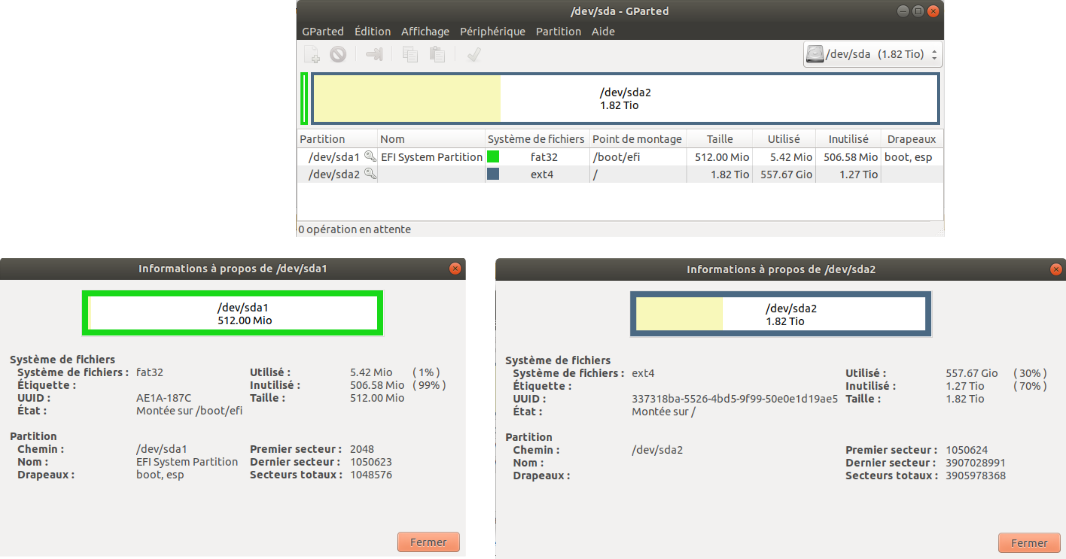Click the 'fat32' filesystem cell
The image size is (1066, 559).
(x=544, y=156)
